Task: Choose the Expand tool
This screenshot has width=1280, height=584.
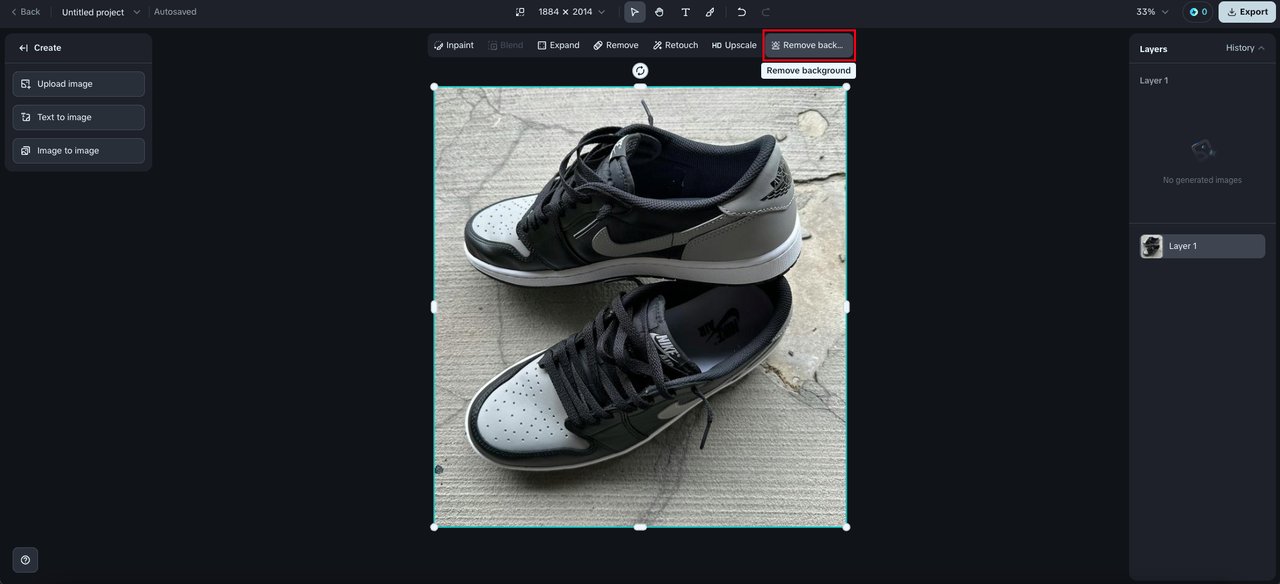Action: tap(558, 45)
